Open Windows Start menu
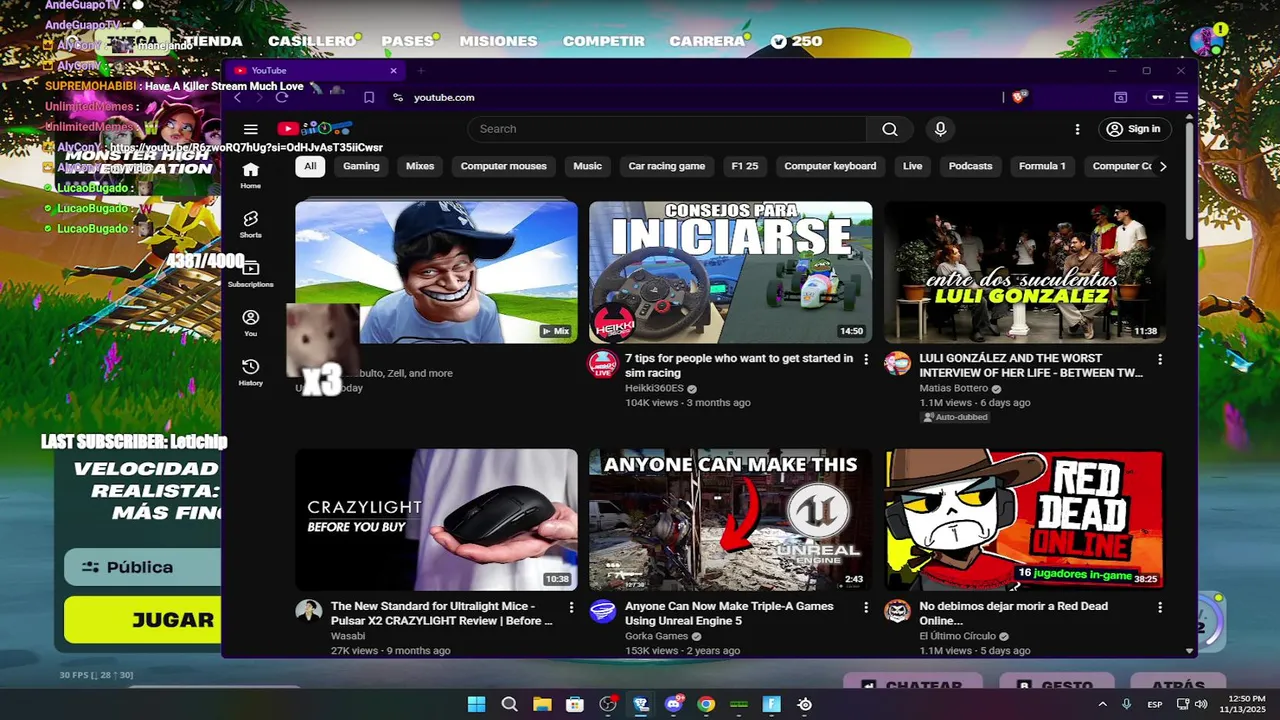 click(476, 704)
